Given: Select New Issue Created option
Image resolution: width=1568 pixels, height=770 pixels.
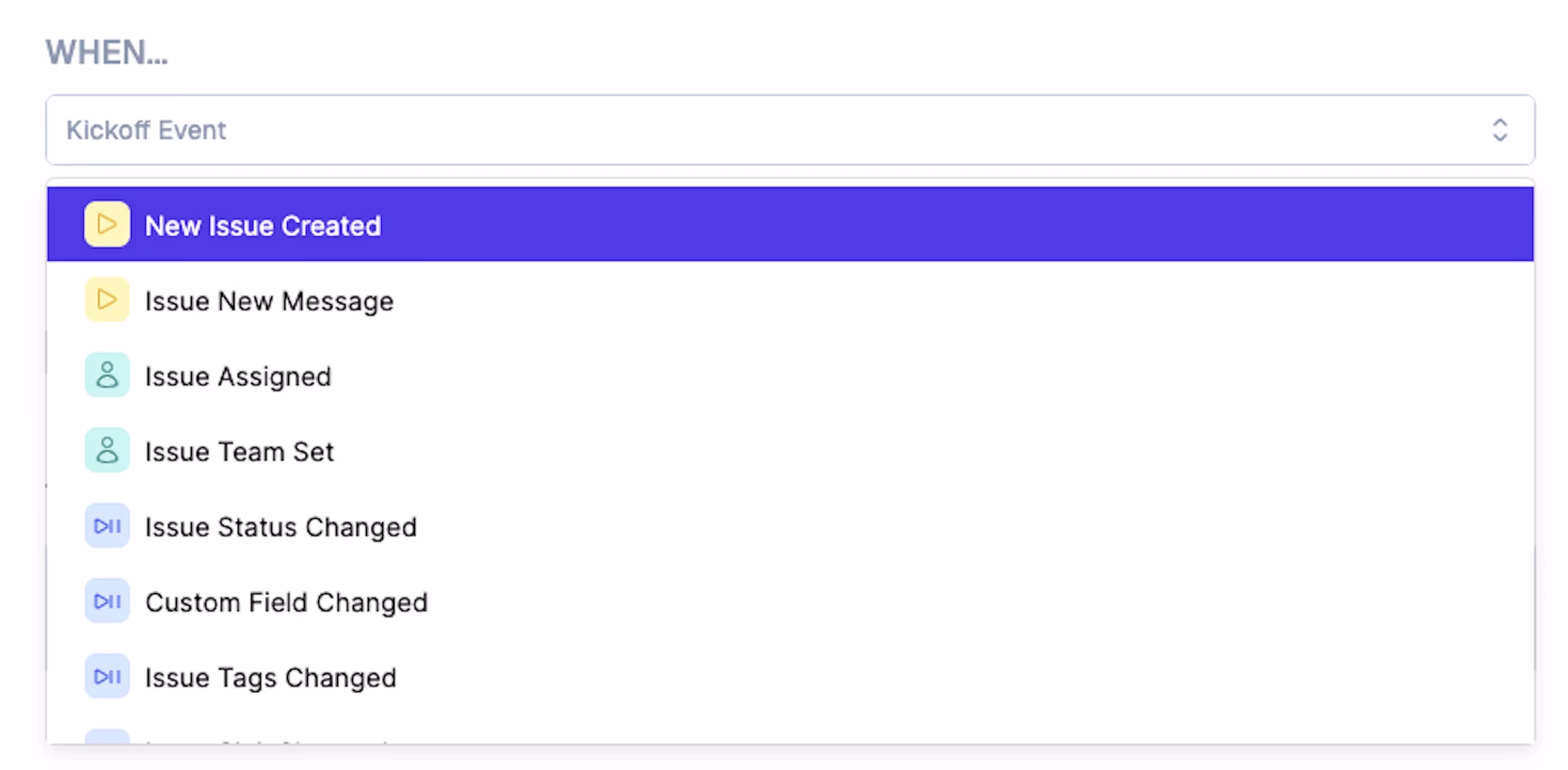Looking at the screenshot, I should [x=791, y=224].
